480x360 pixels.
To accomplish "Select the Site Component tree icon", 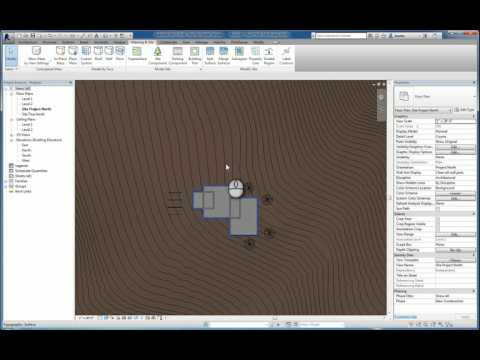I will [x=157, y=51].
